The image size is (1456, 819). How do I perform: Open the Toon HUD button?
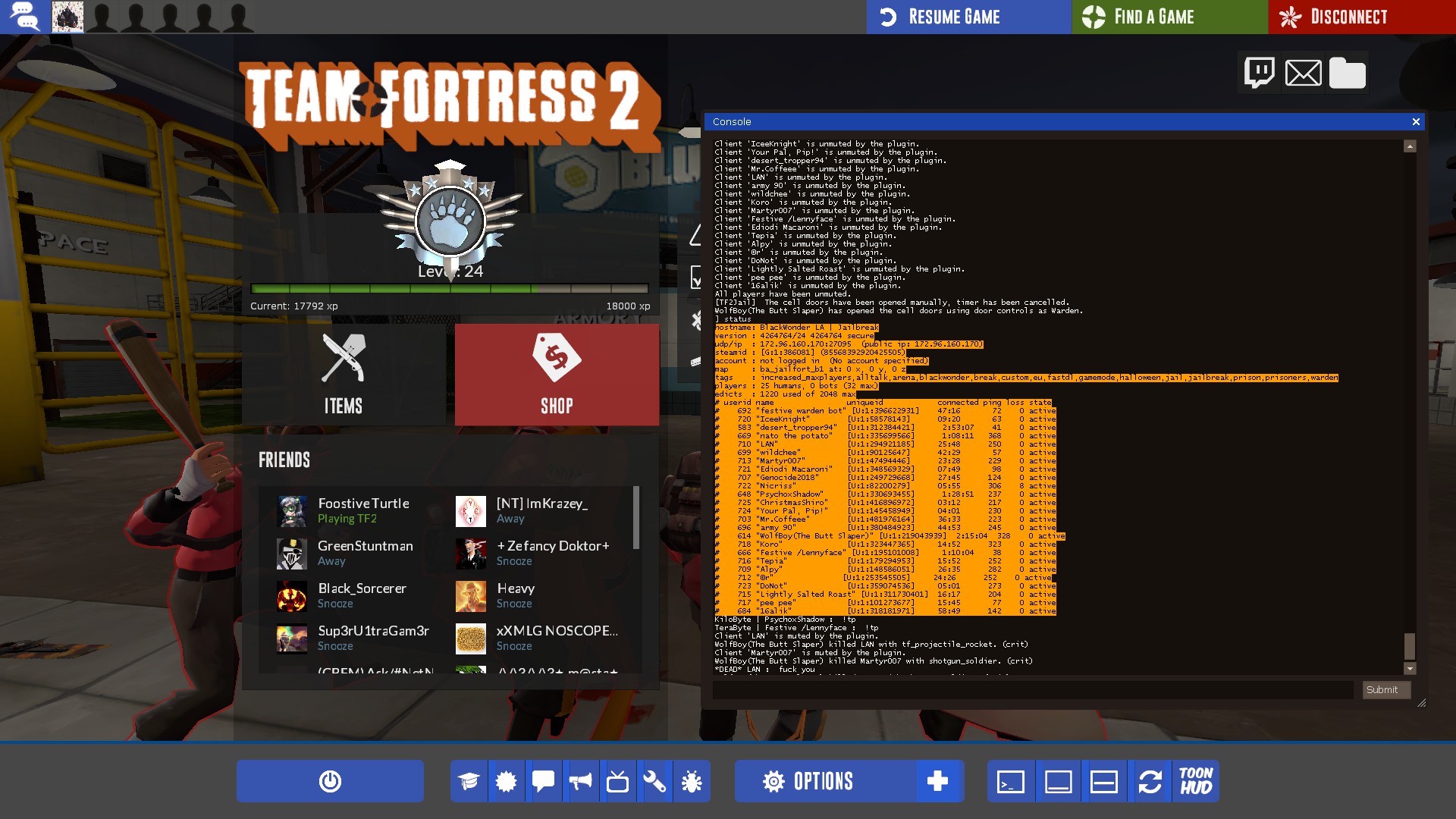tap(1196, 781)
